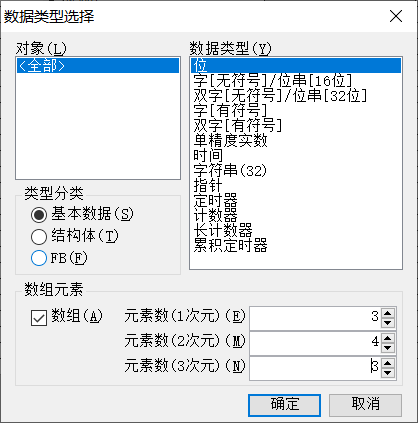Image resolution: width=418 pixels, height=423 pixels.
Task: Decrease 元素数(1次元) with down arrow
Action: 387,323
